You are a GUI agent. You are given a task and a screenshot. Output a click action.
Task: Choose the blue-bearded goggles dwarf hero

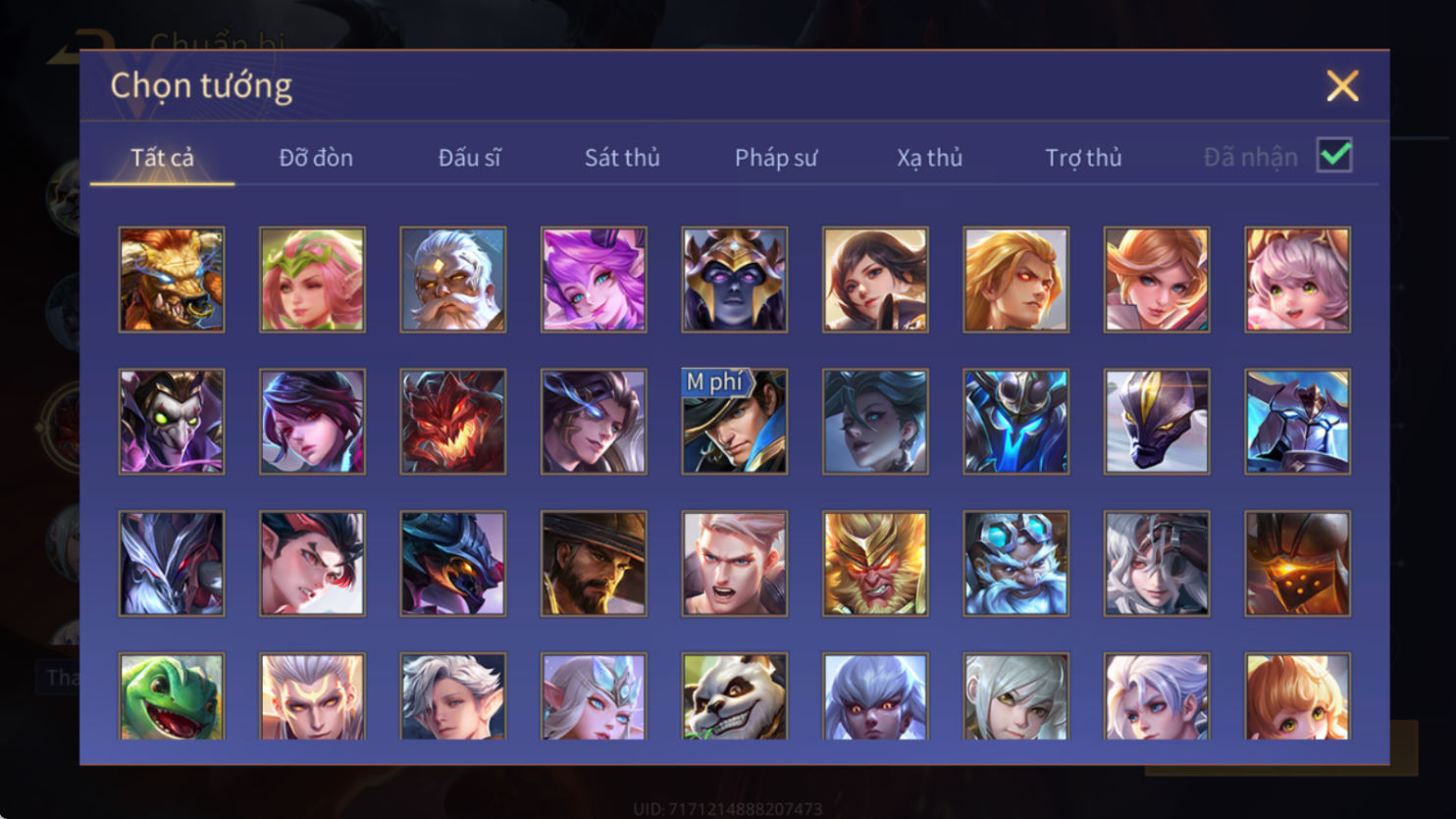1016,564
